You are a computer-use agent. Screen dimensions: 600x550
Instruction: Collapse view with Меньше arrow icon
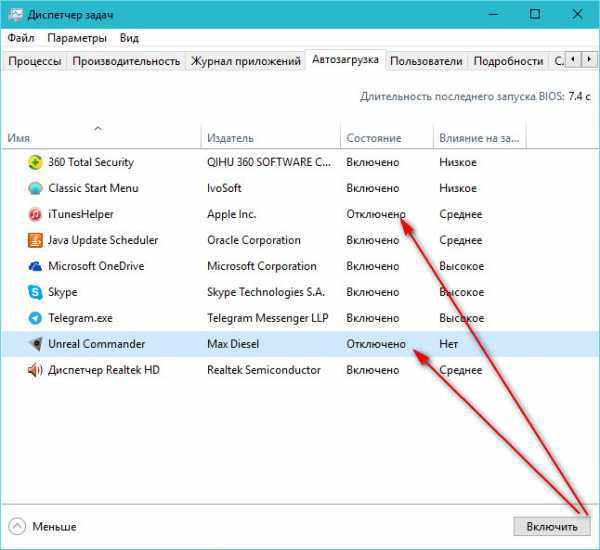[17, 526]
